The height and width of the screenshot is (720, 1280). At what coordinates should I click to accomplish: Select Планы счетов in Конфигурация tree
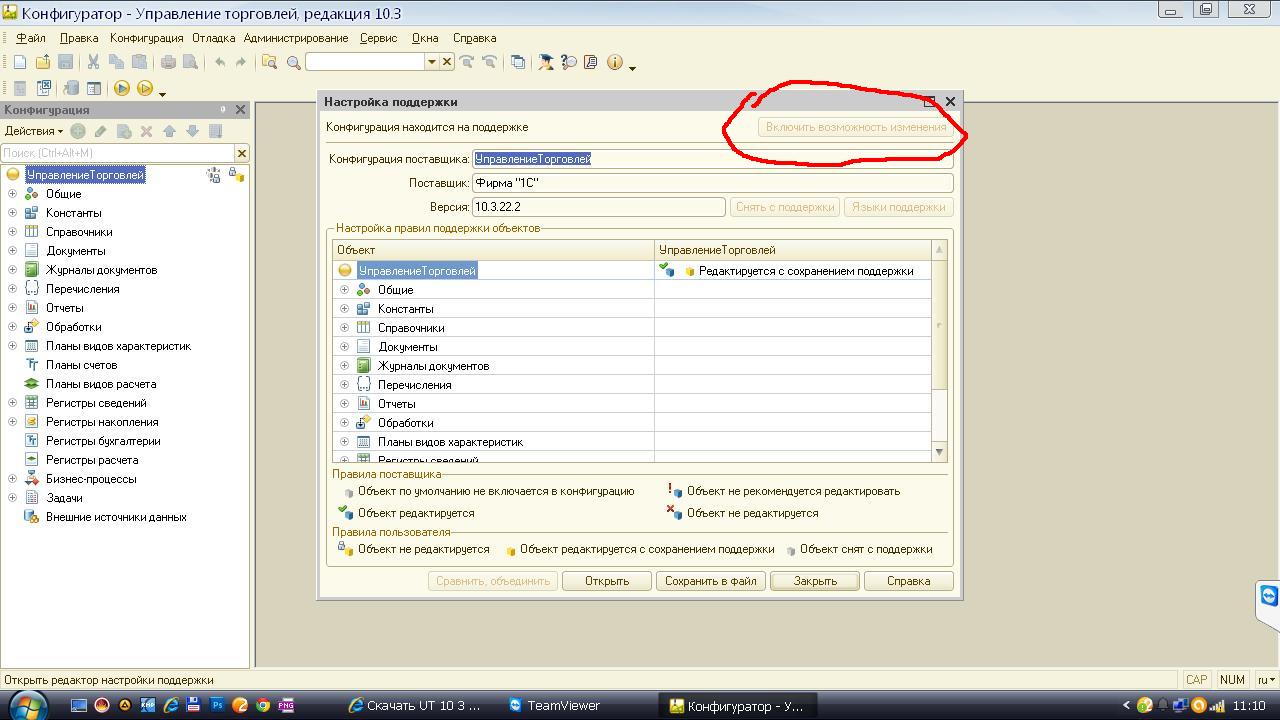point(81,365)
